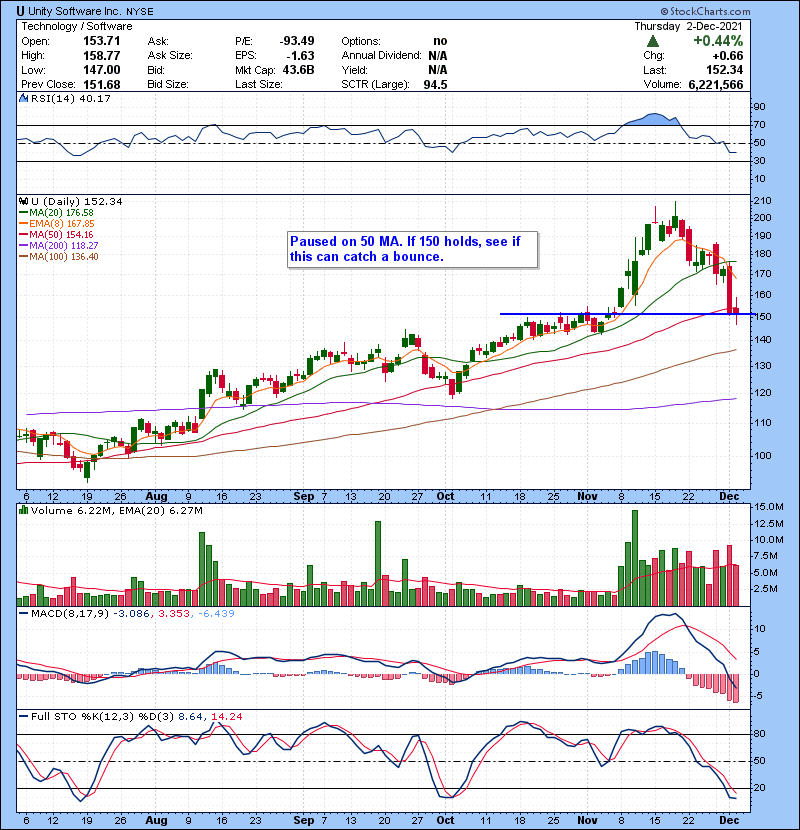Click the tallest November volume bar
This screenshot has height=830, width=800.
click(635, 558)
